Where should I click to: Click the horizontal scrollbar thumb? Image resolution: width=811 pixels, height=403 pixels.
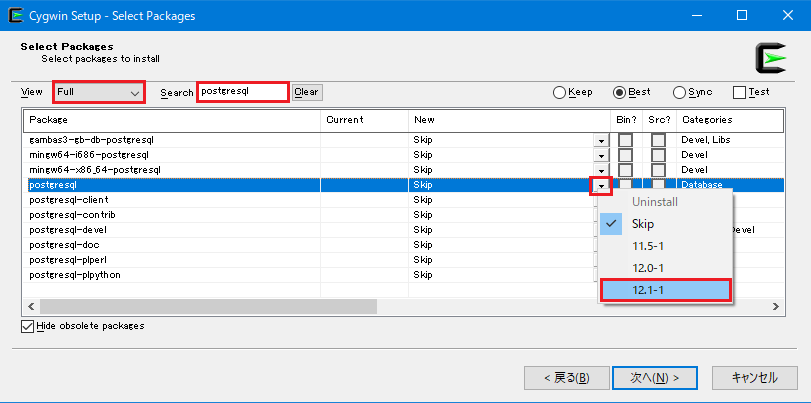(x=208, y=306)
